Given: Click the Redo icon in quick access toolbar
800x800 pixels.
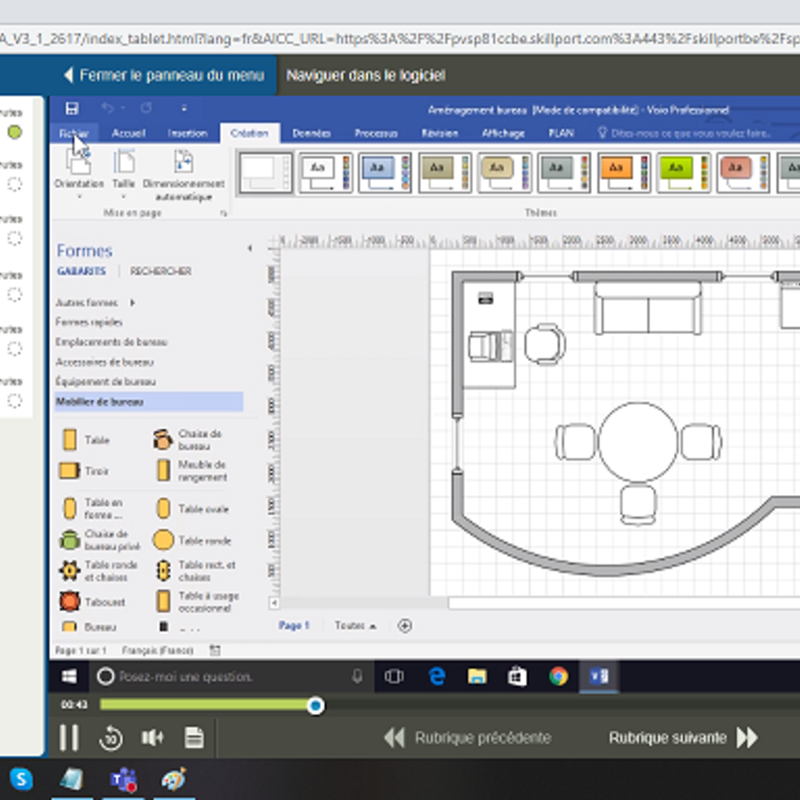Looking at the screenshot, I should click(x=146, y=108).
